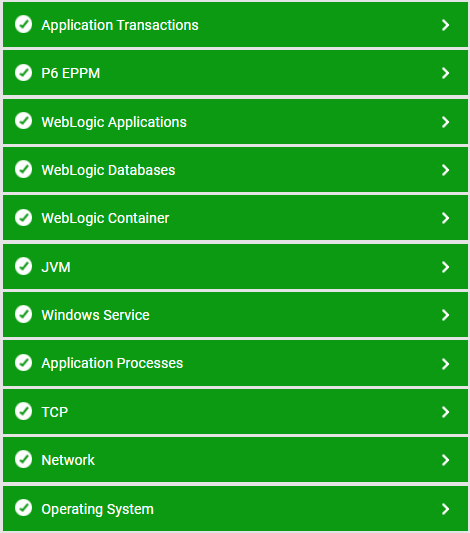
Task: Click the status check icon for P6 EPPM
Action: tap(23, 72)
